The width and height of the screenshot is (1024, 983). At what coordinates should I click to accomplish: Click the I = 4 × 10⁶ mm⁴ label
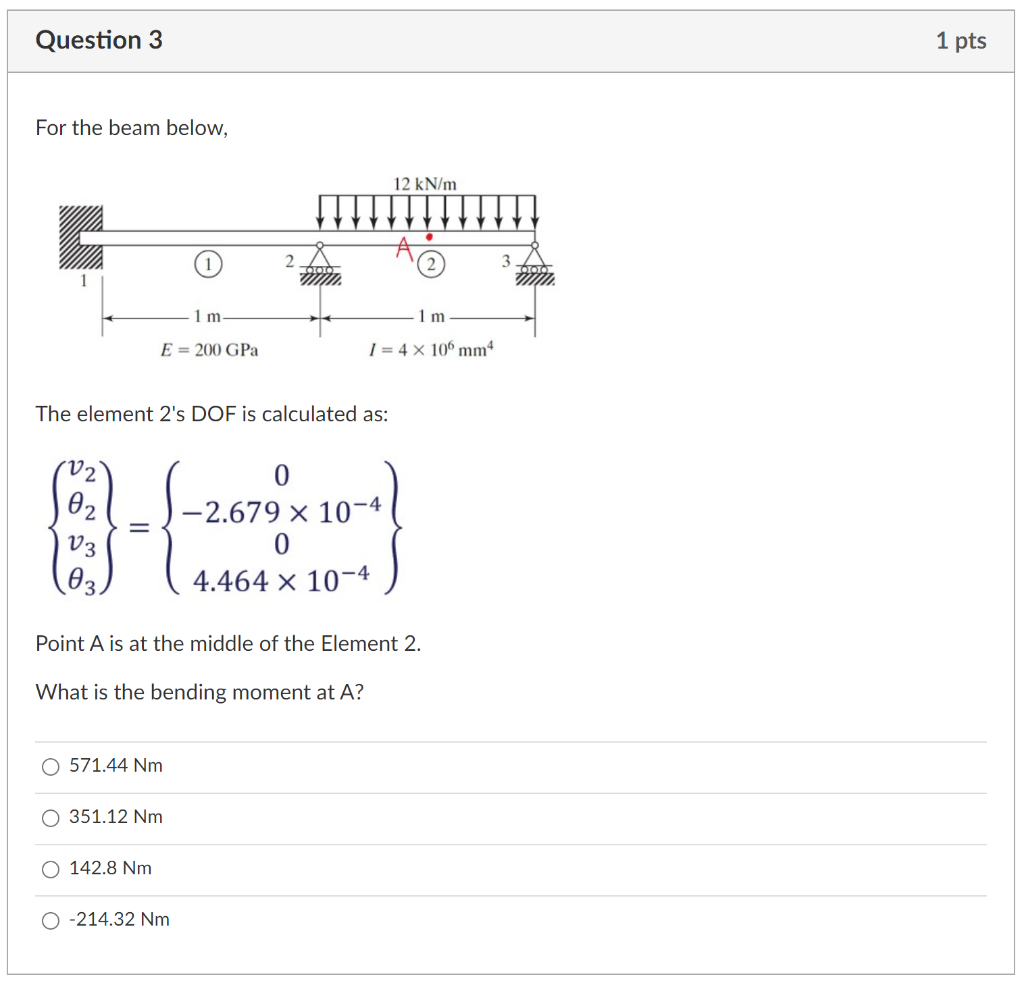430,350
